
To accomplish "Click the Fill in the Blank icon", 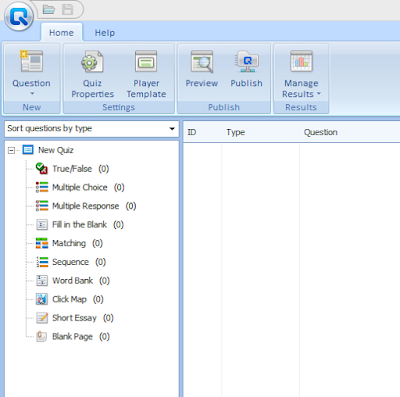I will coord(42,224).
